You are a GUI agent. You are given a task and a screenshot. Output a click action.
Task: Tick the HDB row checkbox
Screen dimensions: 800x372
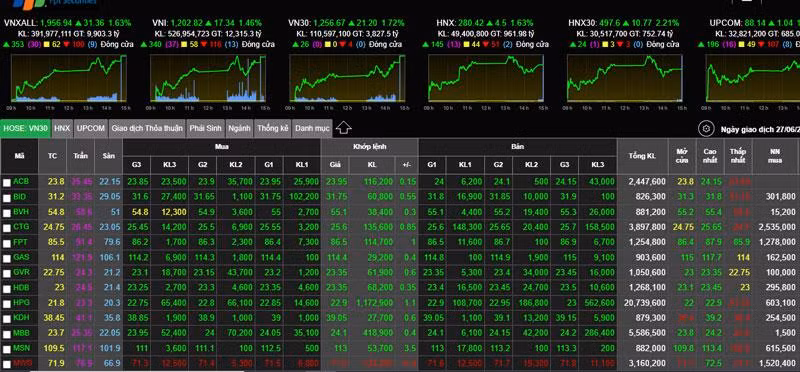(6, 288)
